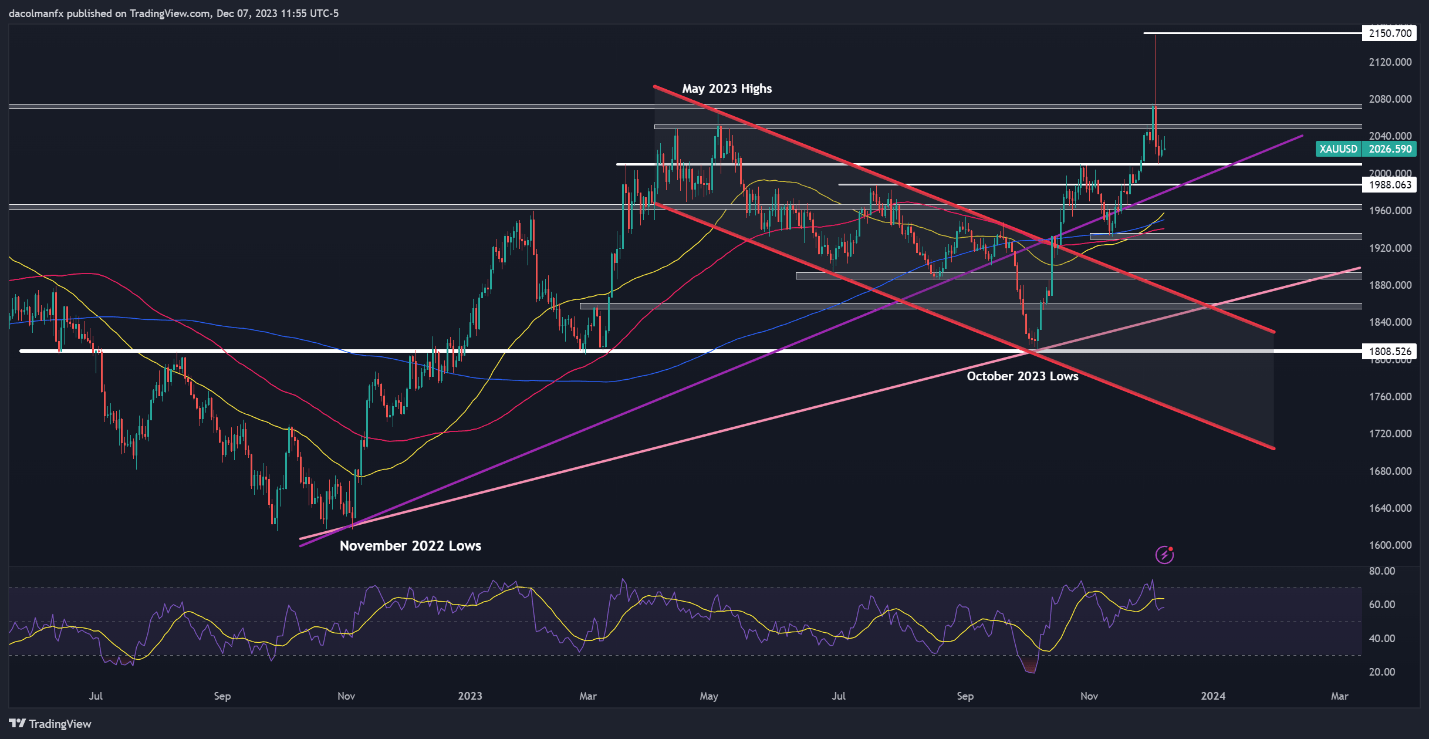1429x739 pixels.
Task: Click the 1720.000 price axis label
Action: (x=1390, y=434)
